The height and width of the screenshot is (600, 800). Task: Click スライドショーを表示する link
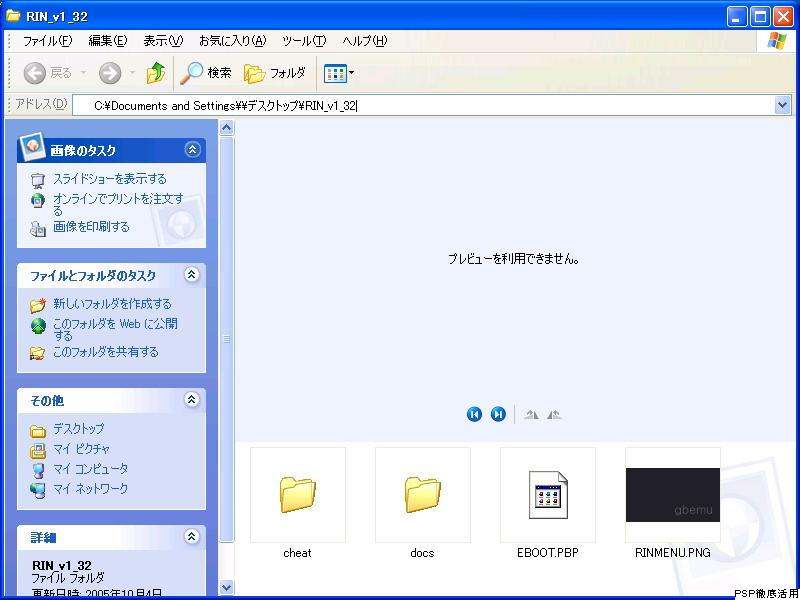pyautogui.click(x=110, y=179)
